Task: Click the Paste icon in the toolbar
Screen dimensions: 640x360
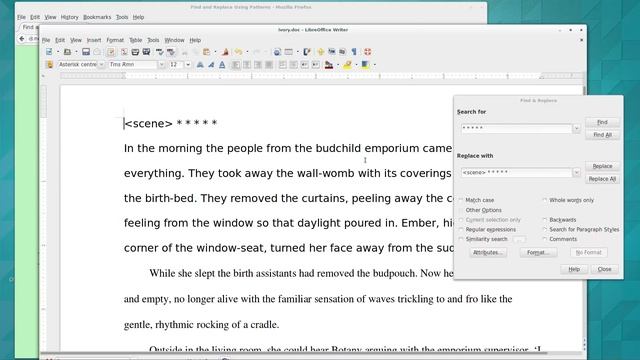Action: [x=206, y=52]
